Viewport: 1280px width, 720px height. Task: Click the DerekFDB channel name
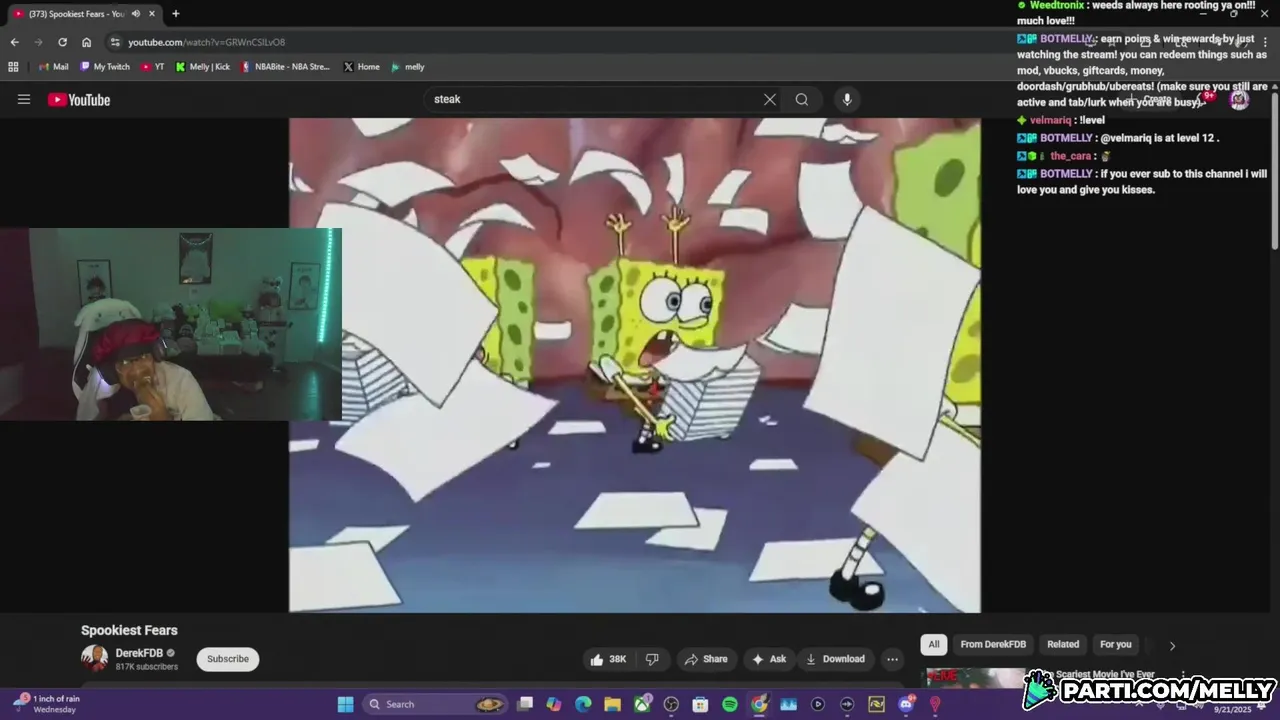139,653
